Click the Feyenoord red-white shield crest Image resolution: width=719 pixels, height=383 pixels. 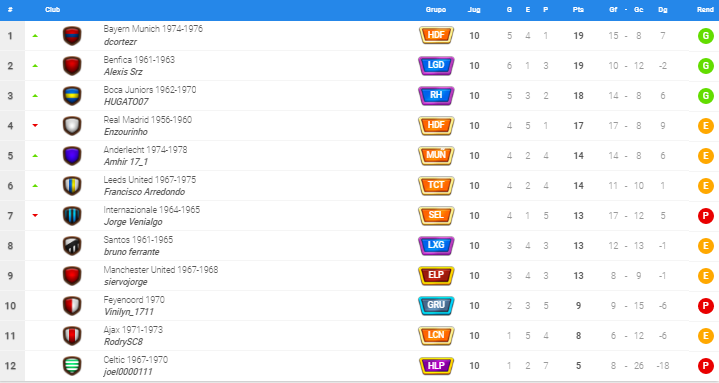coord(72,306)
